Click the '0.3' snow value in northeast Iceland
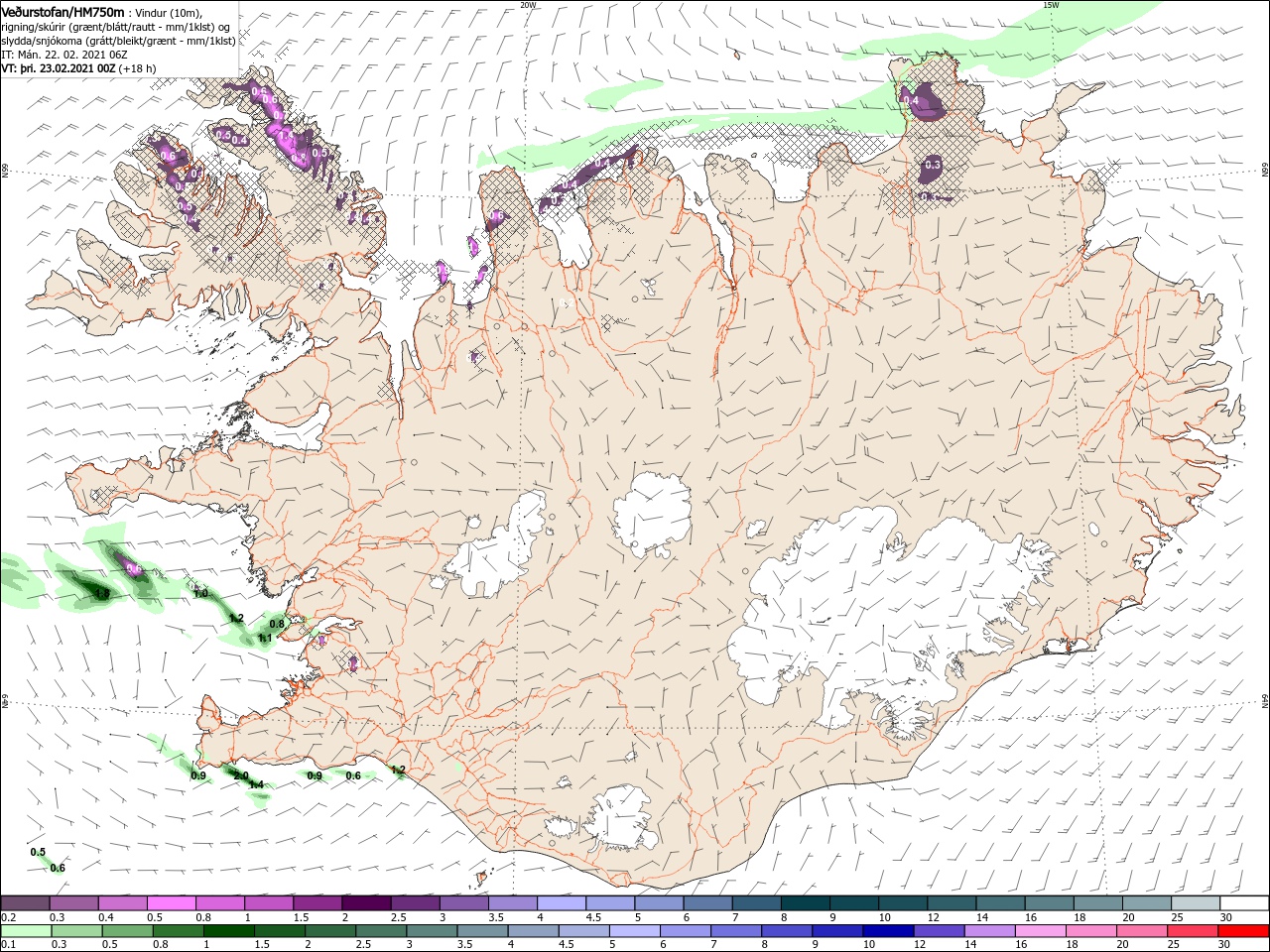The image size is (1270, 952). click(x=933, y=165)
